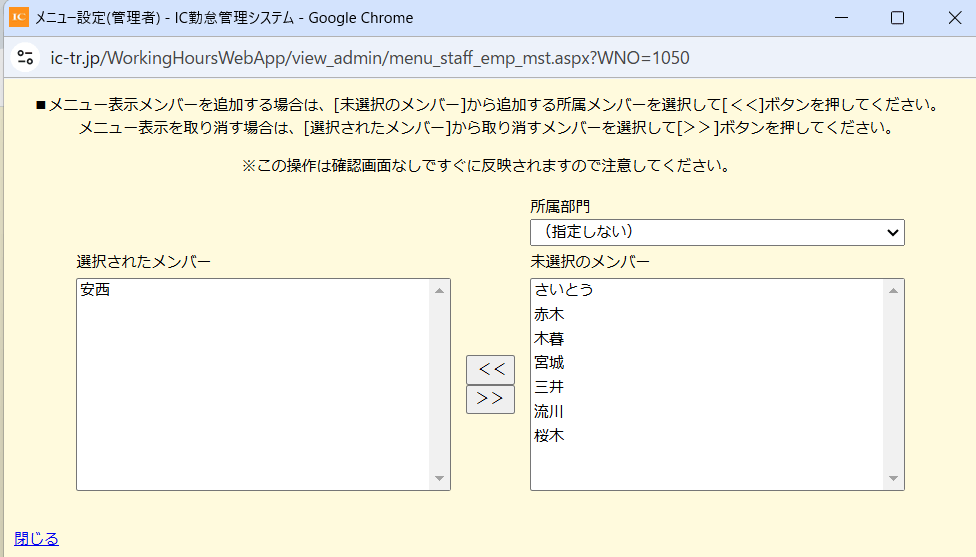Select 三井 in unselected members list
Viewport: 976px width, 557px height.
(x=707, y=387)
